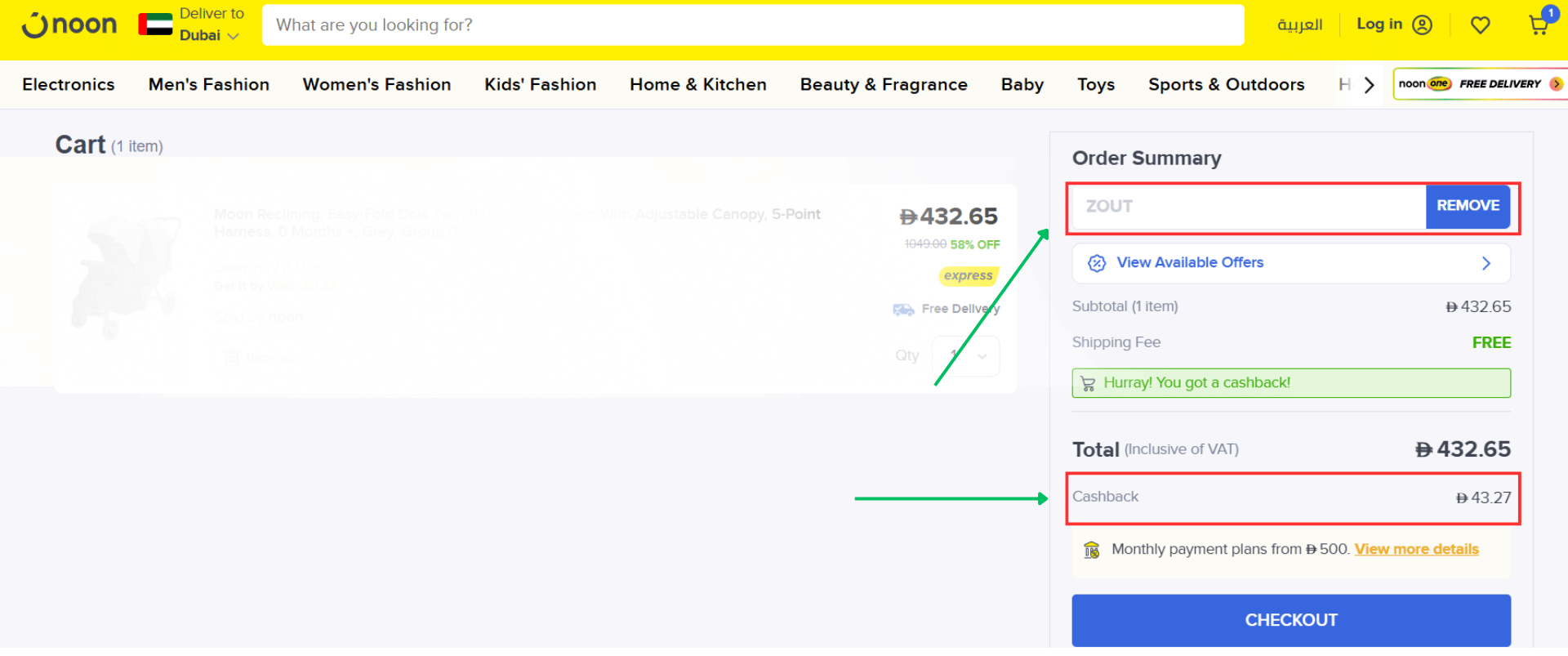This screenshot has height=656, width=1568.
Task: Click the noon logo
Action: [69, 25]
